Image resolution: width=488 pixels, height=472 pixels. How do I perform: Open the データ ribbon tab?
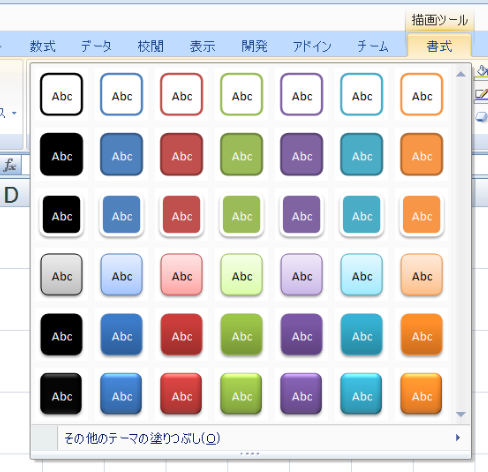[x=96, y=46]
